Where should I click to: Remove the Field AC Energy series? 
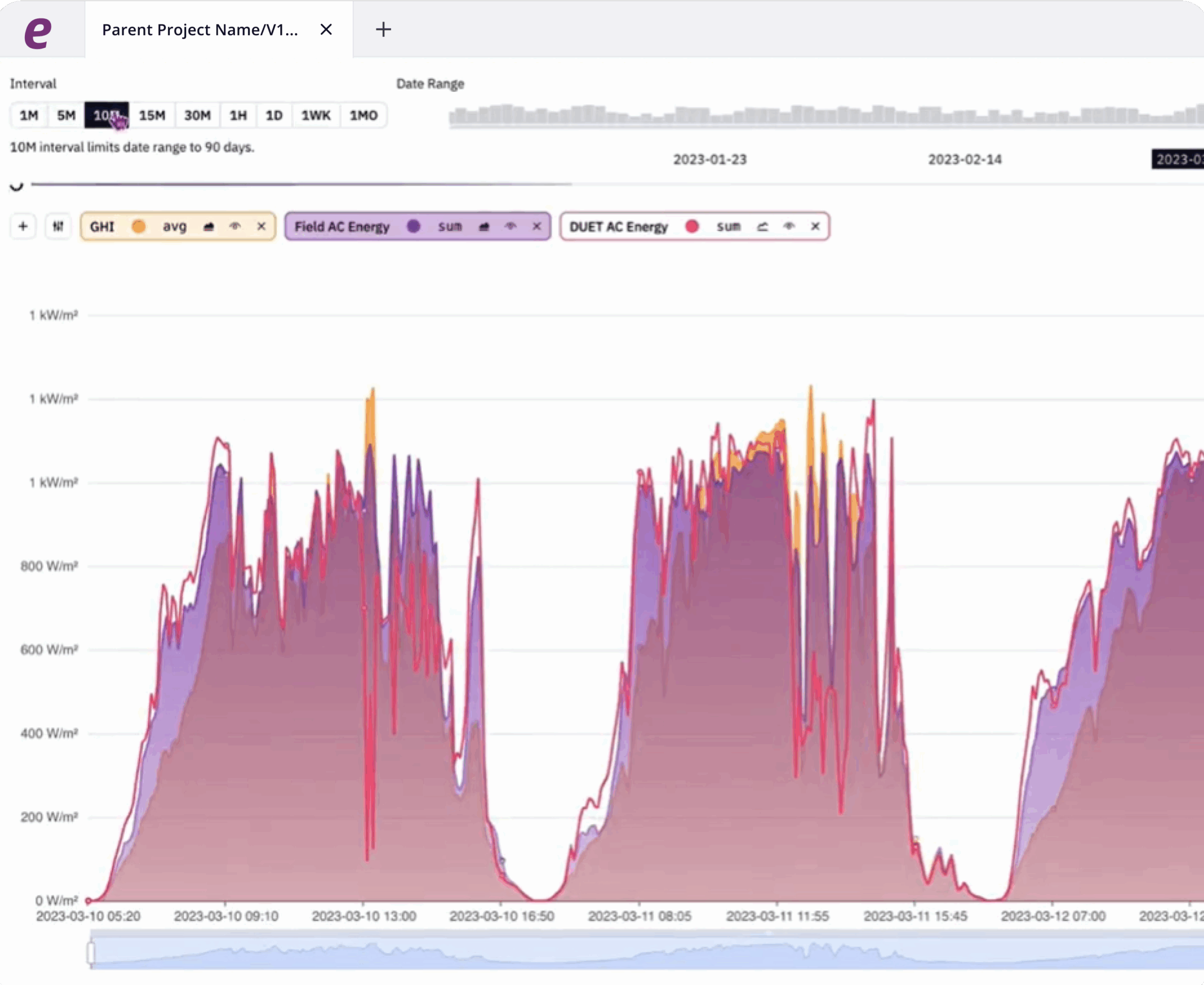tap(536, 226)
